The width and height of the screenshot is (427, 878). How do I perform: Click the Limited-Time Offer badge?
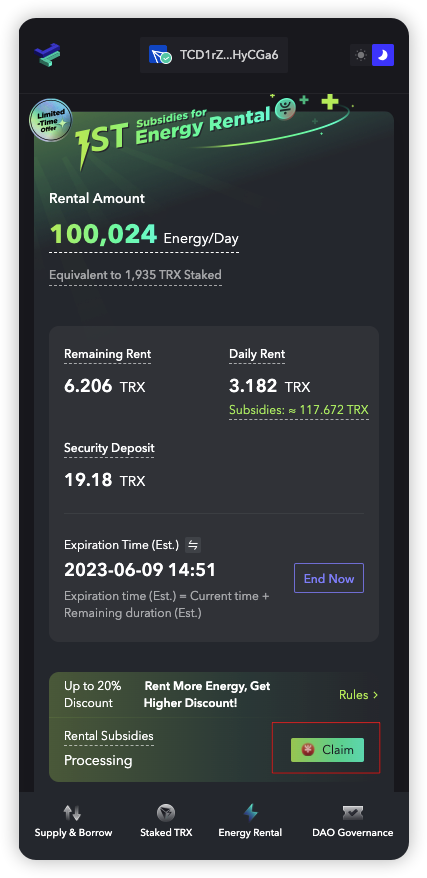tap(50, 121)
